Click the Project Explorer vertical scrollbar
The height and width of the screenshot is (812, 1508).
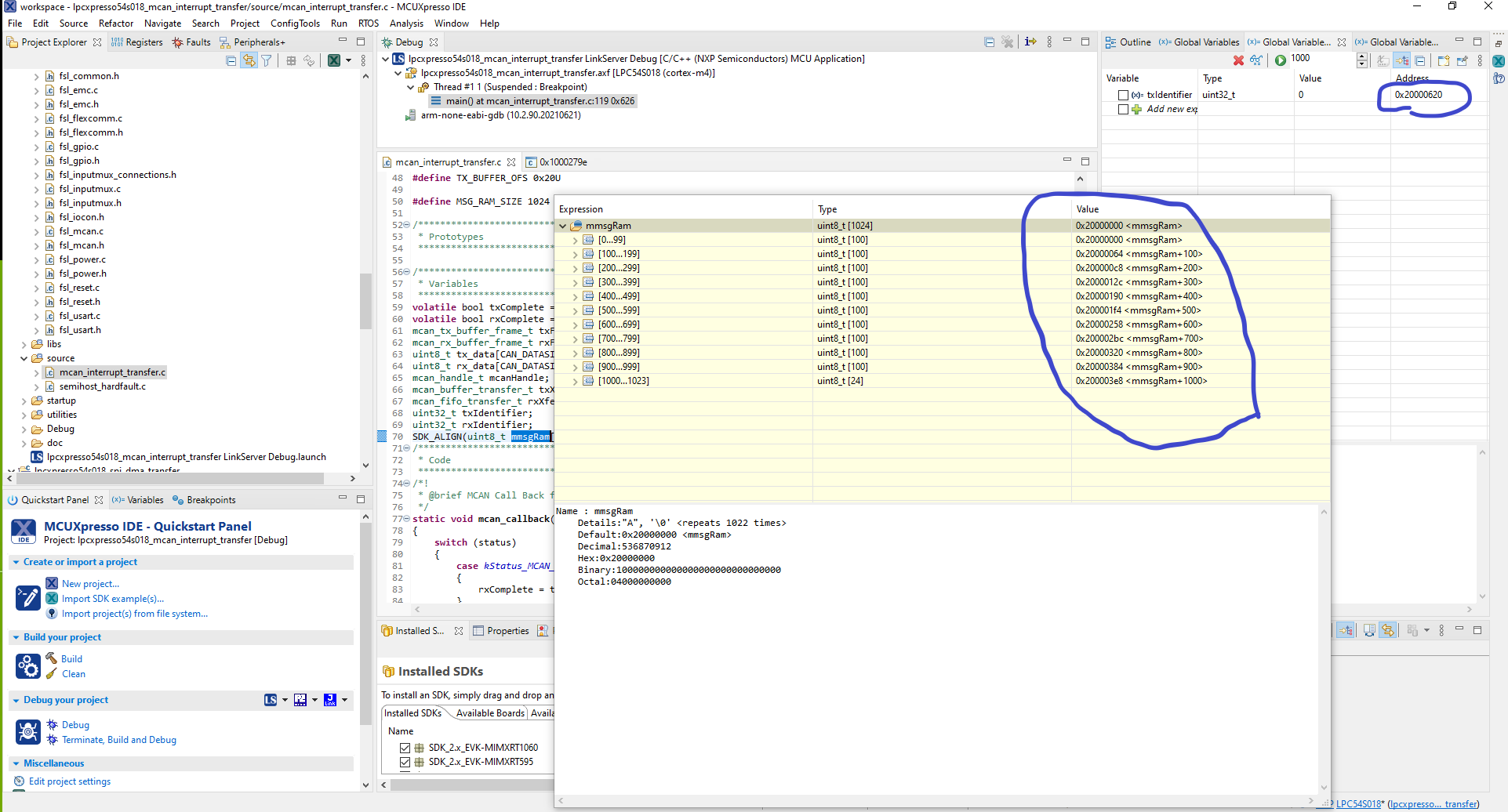pos(365,301)
